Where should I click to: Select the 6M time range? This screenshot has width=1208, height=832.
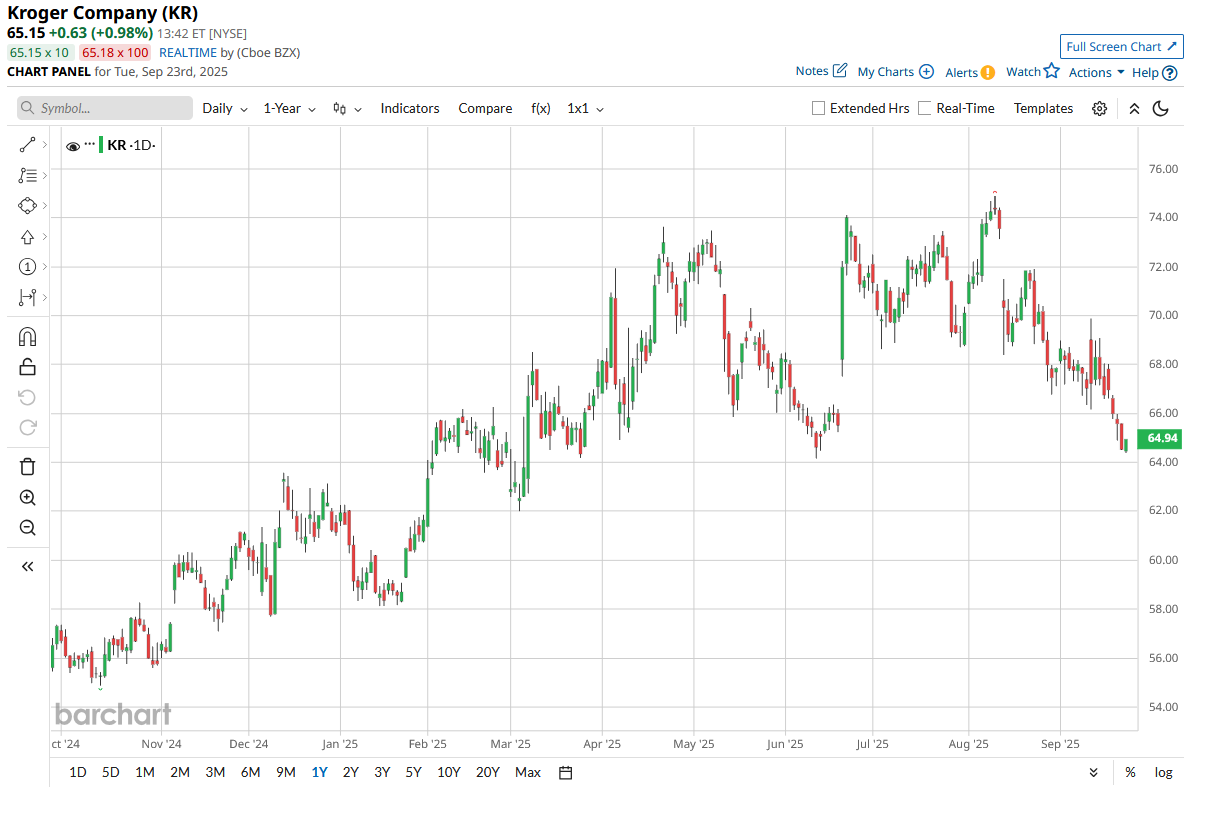[x=250, y=772]
